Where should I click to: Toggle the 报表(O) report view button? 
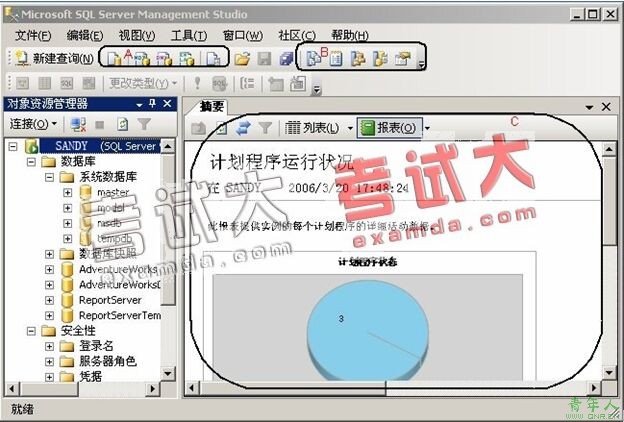[x=389, y=128]
